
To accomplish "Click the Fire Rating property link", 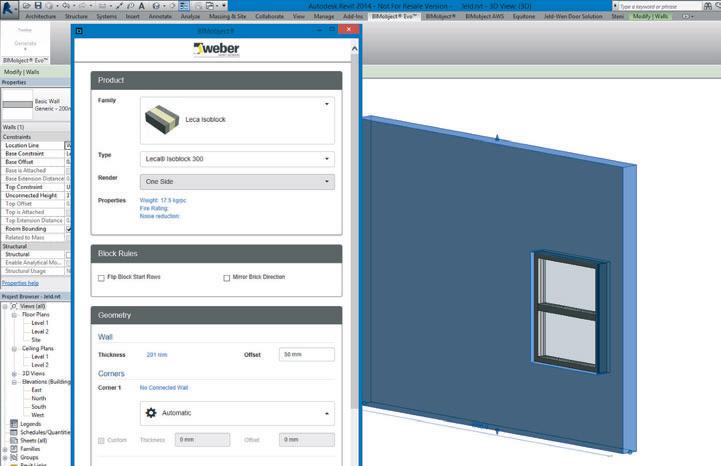I will (x=154, y=208).
